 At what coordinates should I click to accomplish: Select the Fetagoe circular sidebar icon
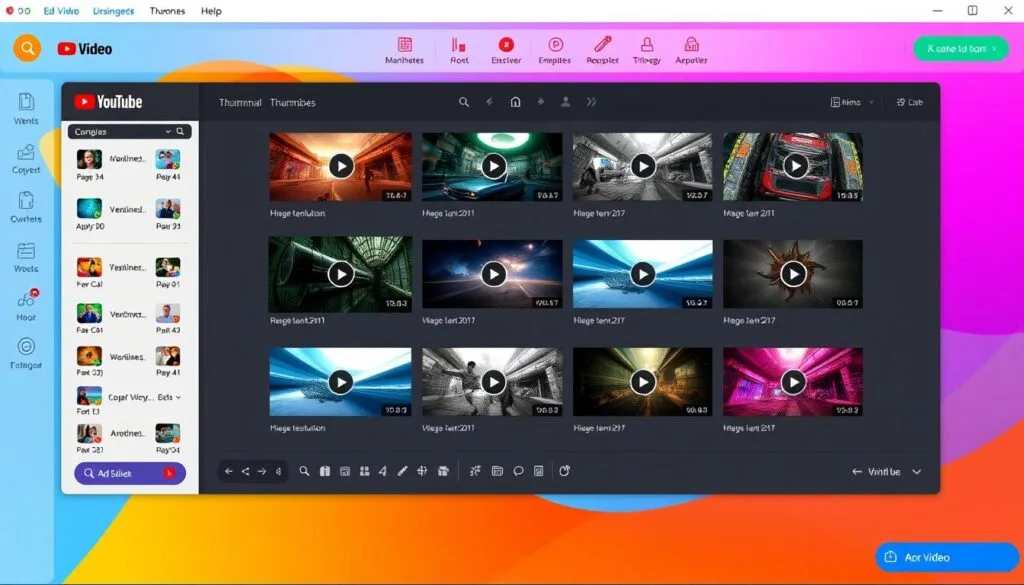(26, 347)
